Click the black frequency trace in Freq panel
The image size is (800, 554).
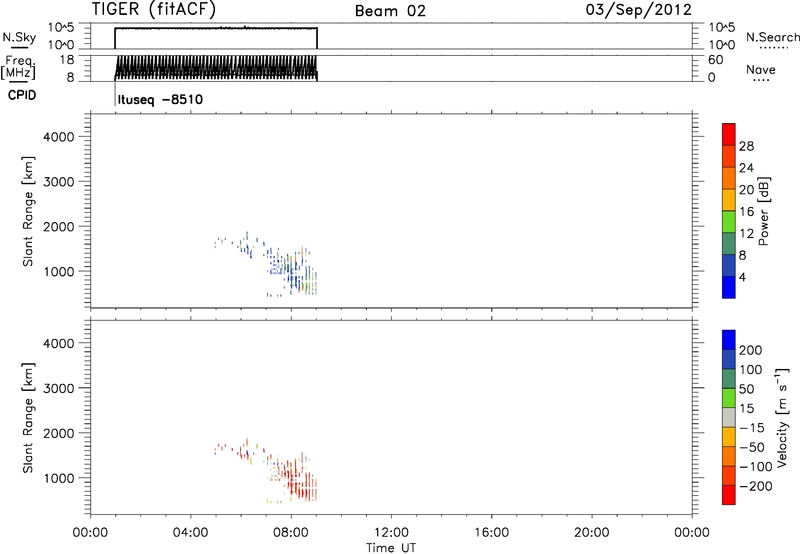click(215, 68)
